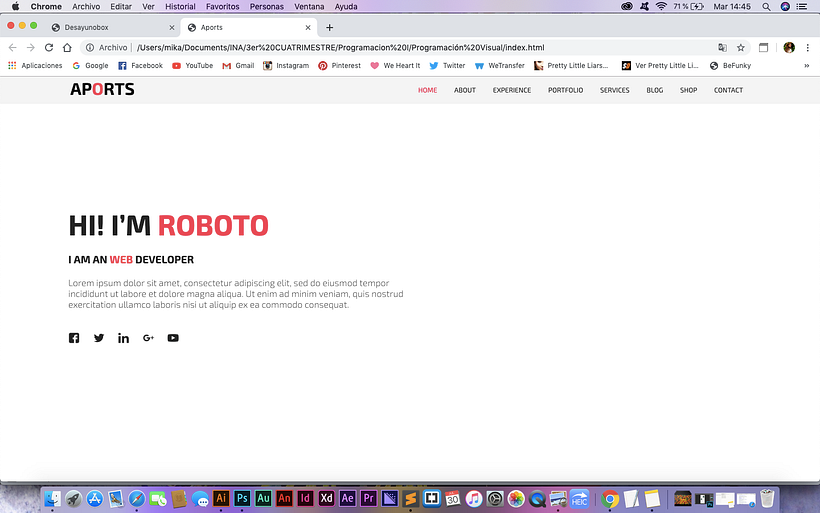
Task: Open Safari compass icon in dock
Action: (137, 499)
